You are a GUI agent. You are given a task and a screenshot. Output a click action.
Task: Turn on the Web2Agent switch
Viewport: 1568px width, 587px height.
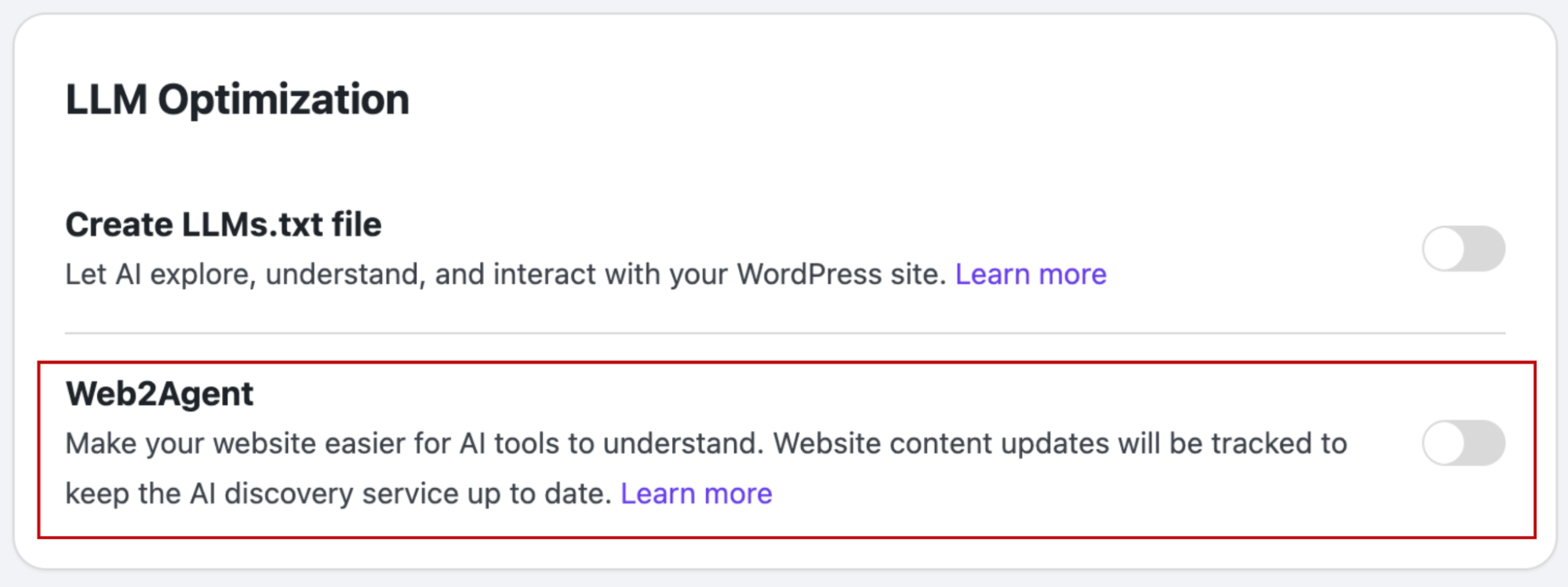(1463, 443)
